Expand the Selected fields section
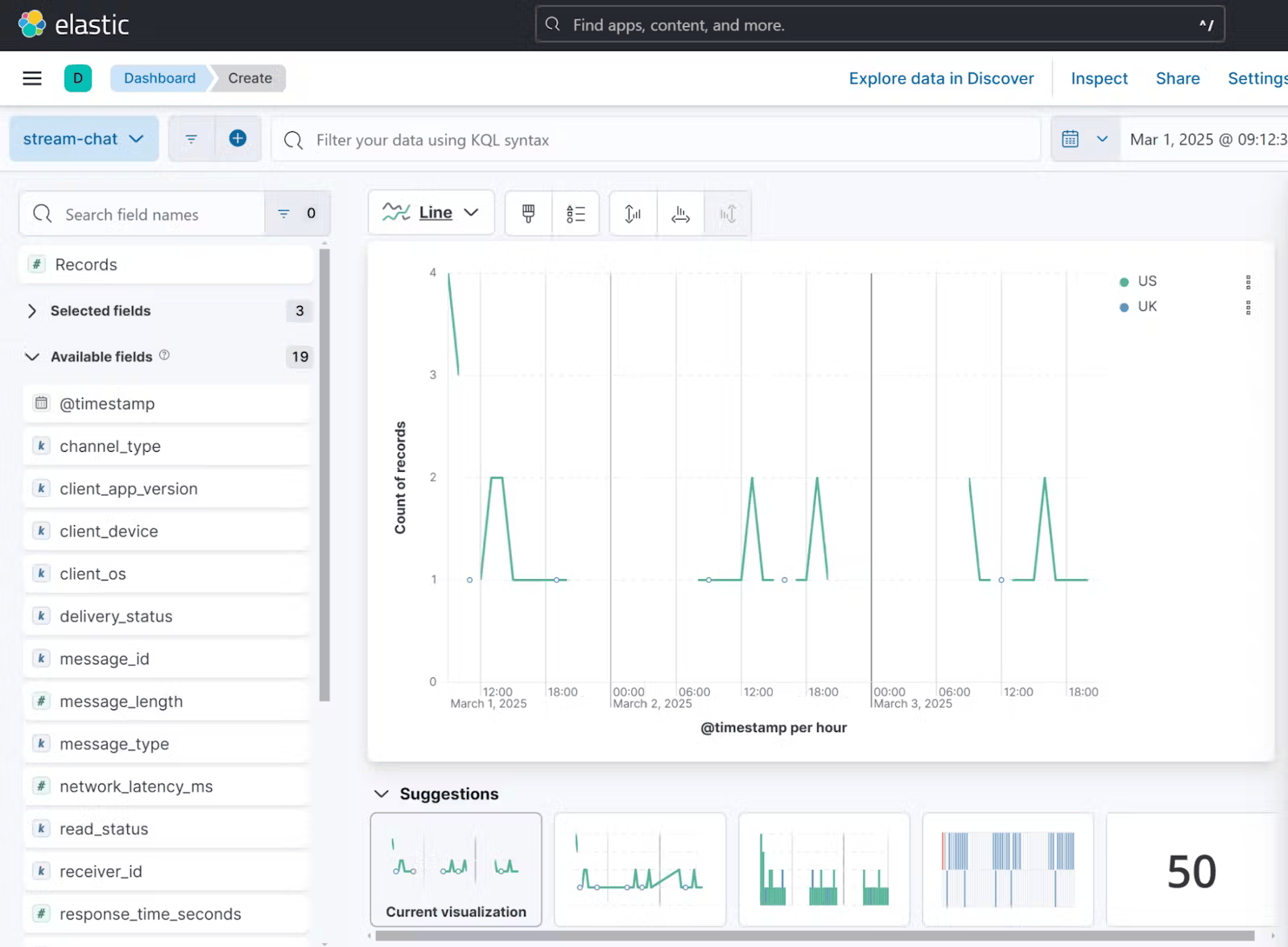This screenshot has height=947, width=1288. tap(32, 311)
